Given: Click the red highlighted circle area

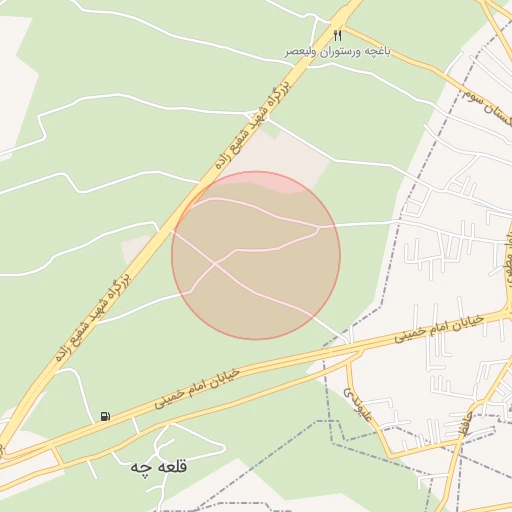Looking at the screenshot, I should point(256,255).
